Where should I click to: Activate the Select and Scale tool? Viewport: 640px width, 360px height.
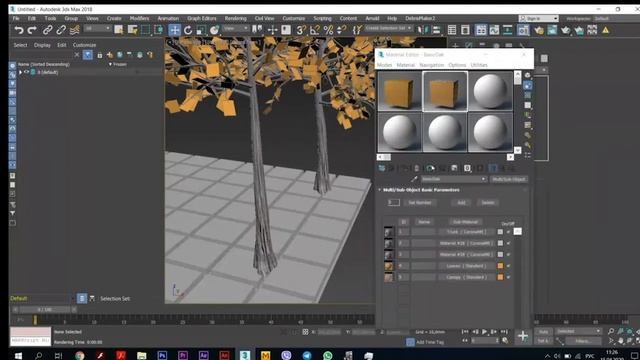click(x=201, y=30)
